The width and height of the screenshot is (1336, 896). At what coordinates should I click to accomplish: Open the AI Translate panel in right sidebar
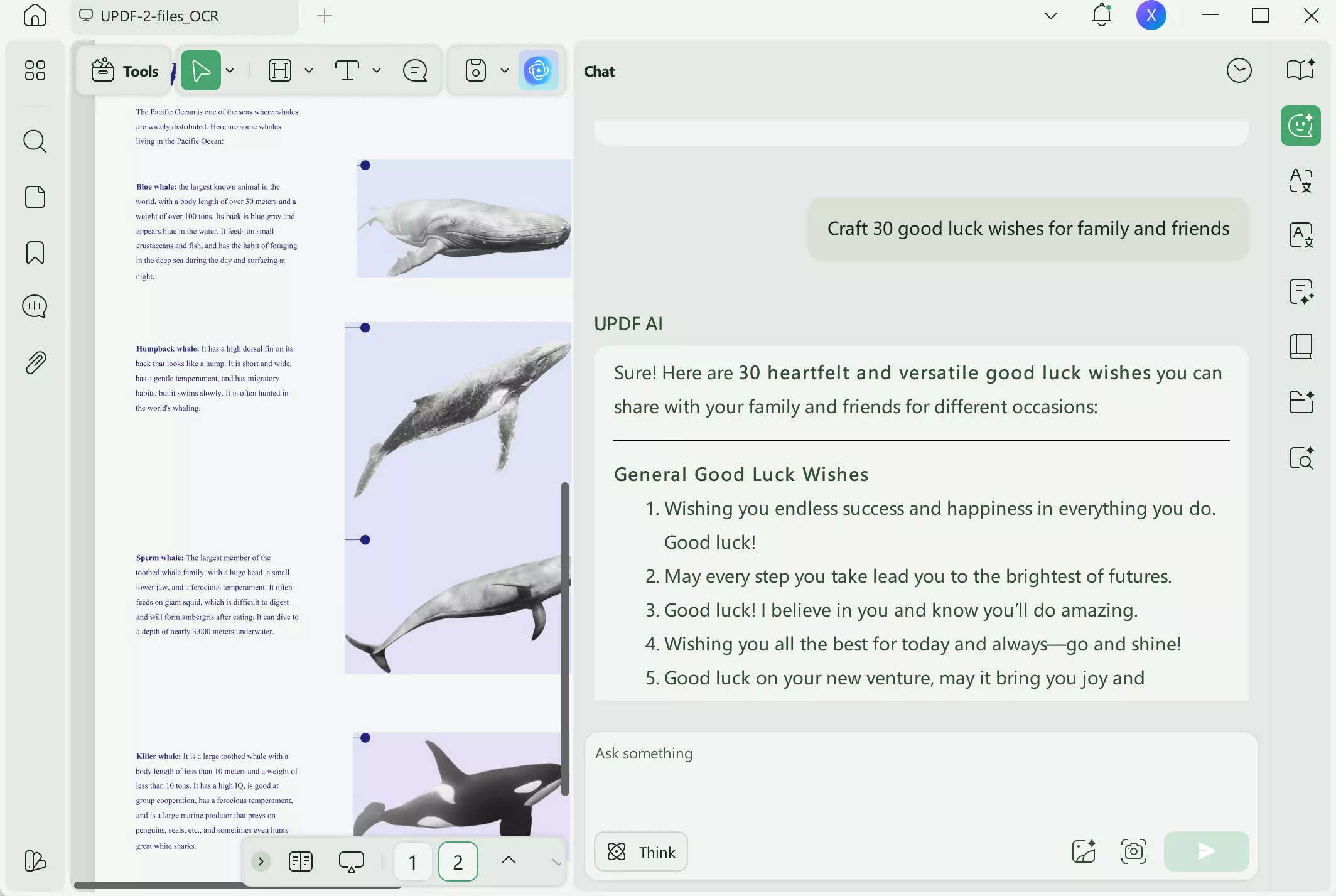pos(1300,181)
